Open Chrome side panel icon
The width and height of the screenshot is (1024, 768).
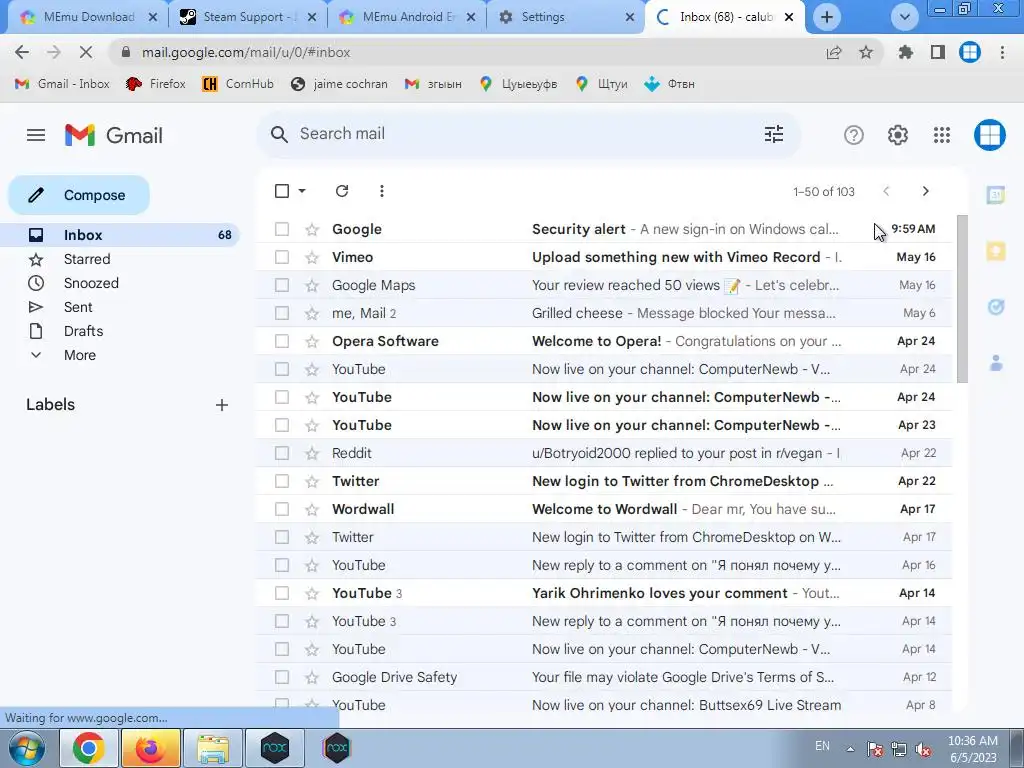pos(938,52)
